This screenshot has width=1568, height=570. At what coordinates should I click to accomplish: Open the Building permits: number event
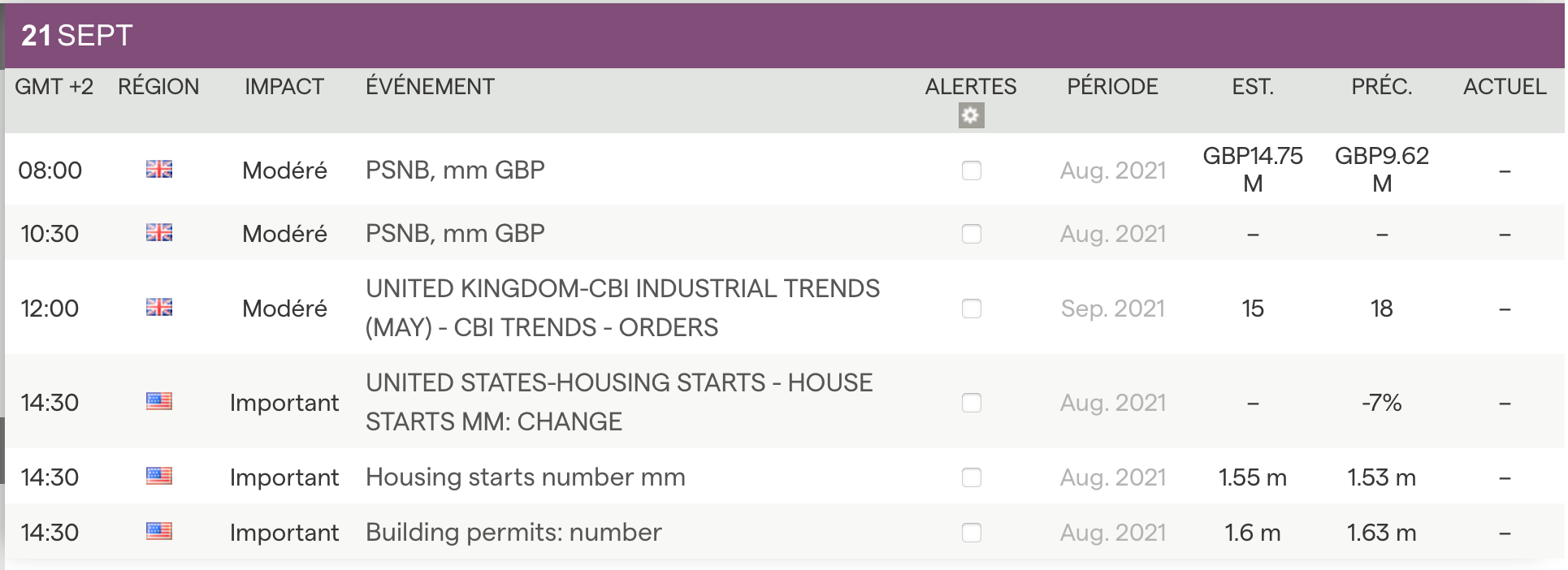[x=513, y=533]
